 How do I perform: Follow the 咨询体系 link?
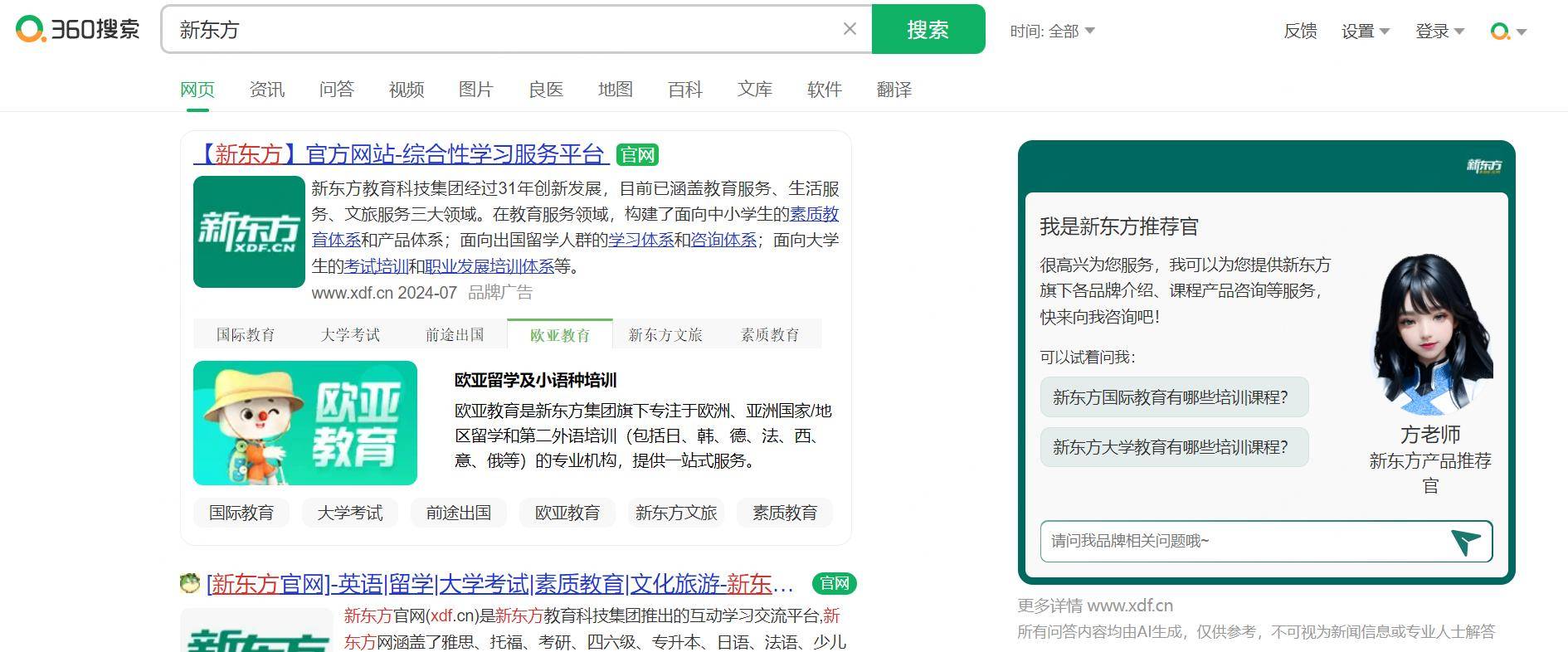point(723,241)
